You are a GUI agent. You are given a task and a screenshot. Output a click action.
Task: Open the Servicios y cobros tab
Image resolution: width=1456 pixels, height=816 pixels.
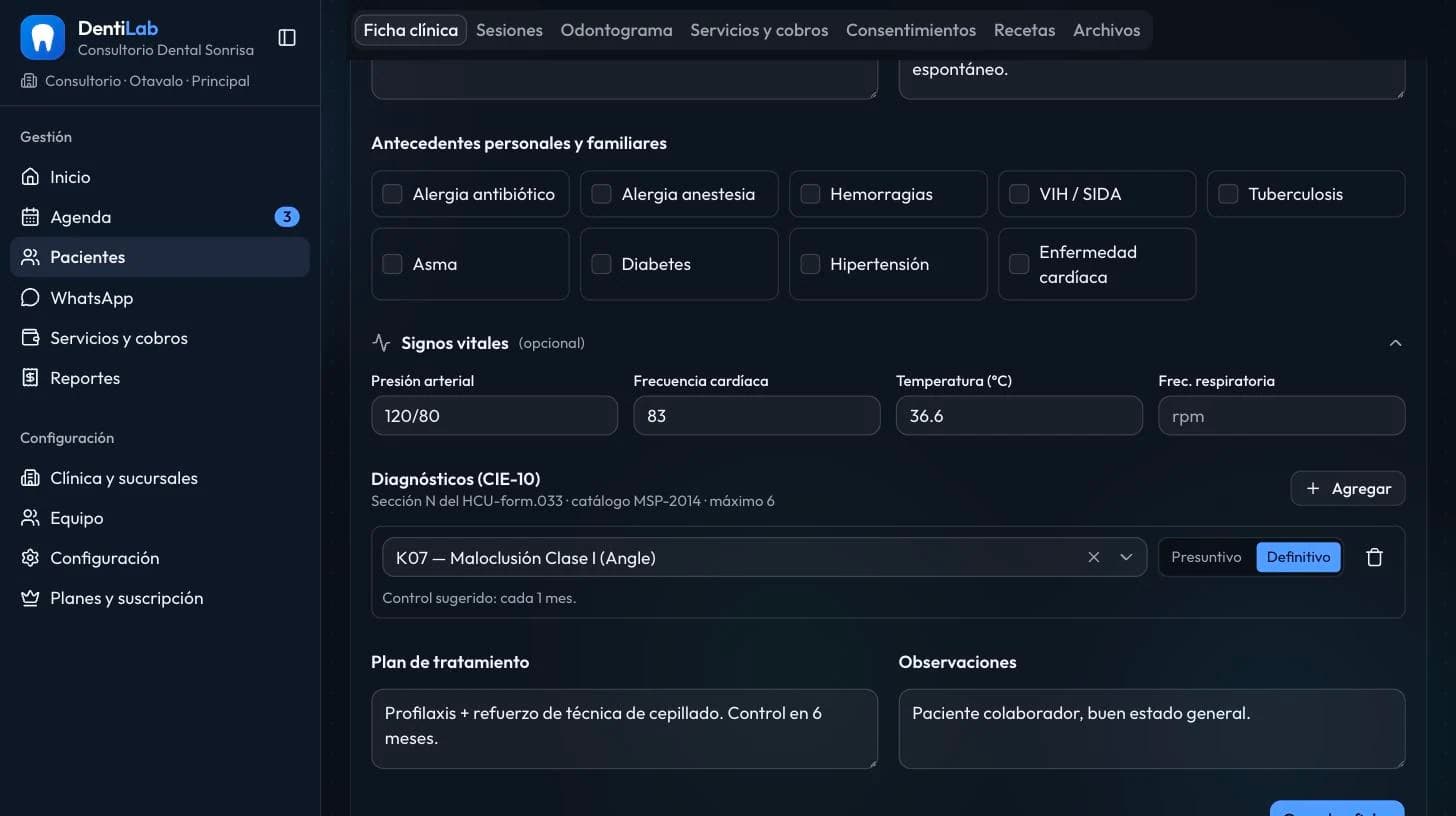(759, 30)
